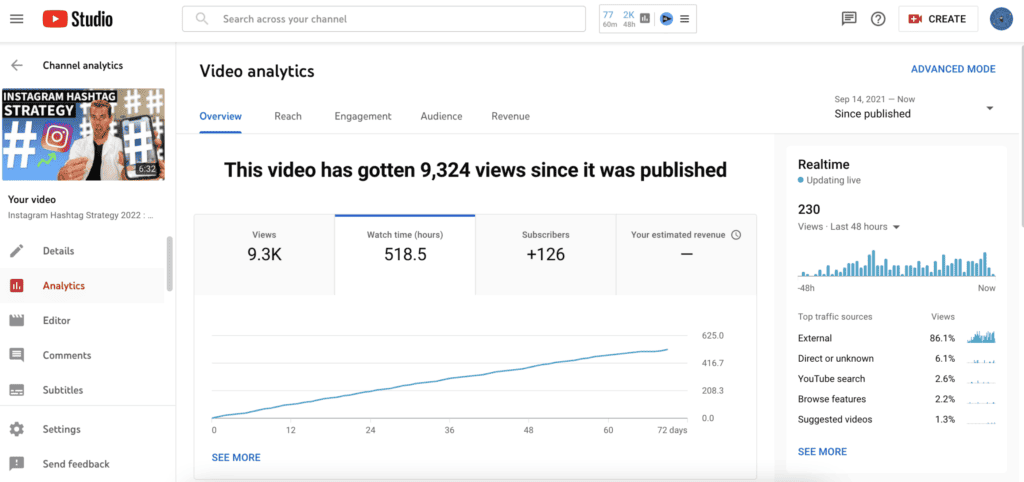Click the Settings gear icon
The width and height of the screenshot is (1024, 482).
17,429
